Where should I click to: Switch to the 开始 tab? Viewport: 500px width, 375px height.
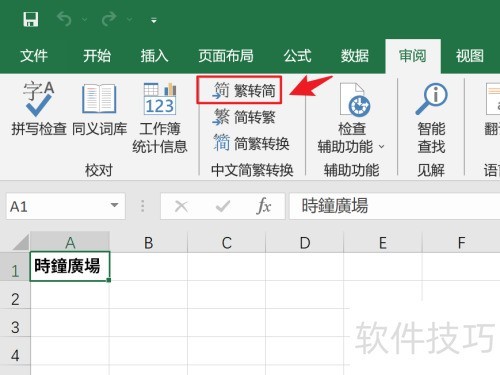tap(97, 56)
